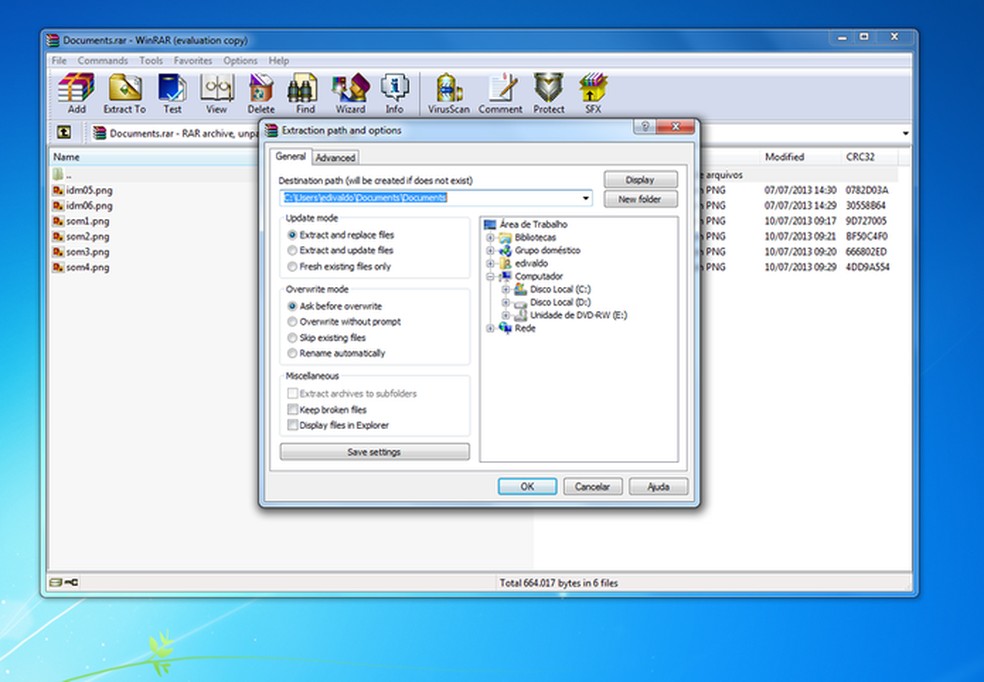Go up one folder level icon

(x=64, y=132)
